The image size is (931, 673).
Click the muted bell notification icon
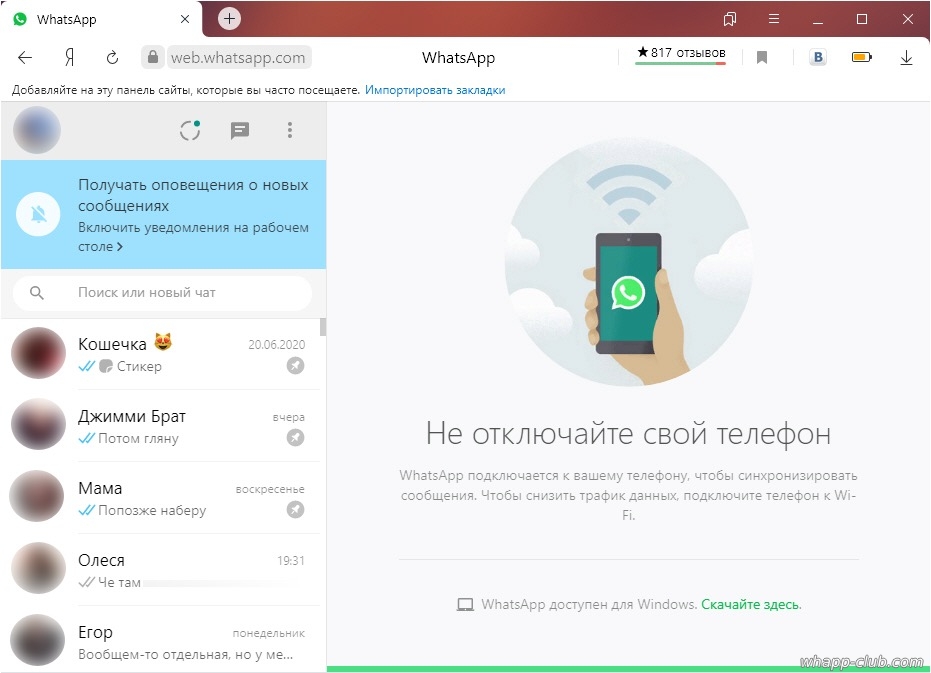pos(38,214)
